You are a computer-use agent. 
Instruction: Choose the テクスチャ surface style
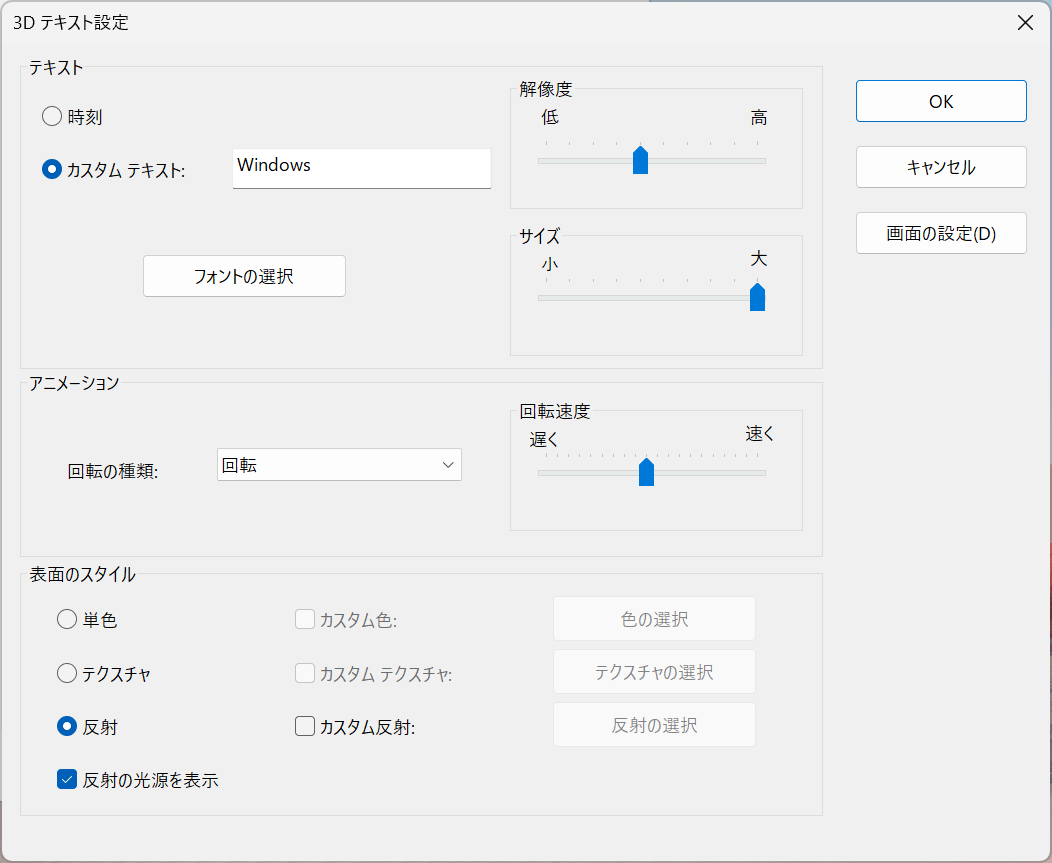(67, 674)
